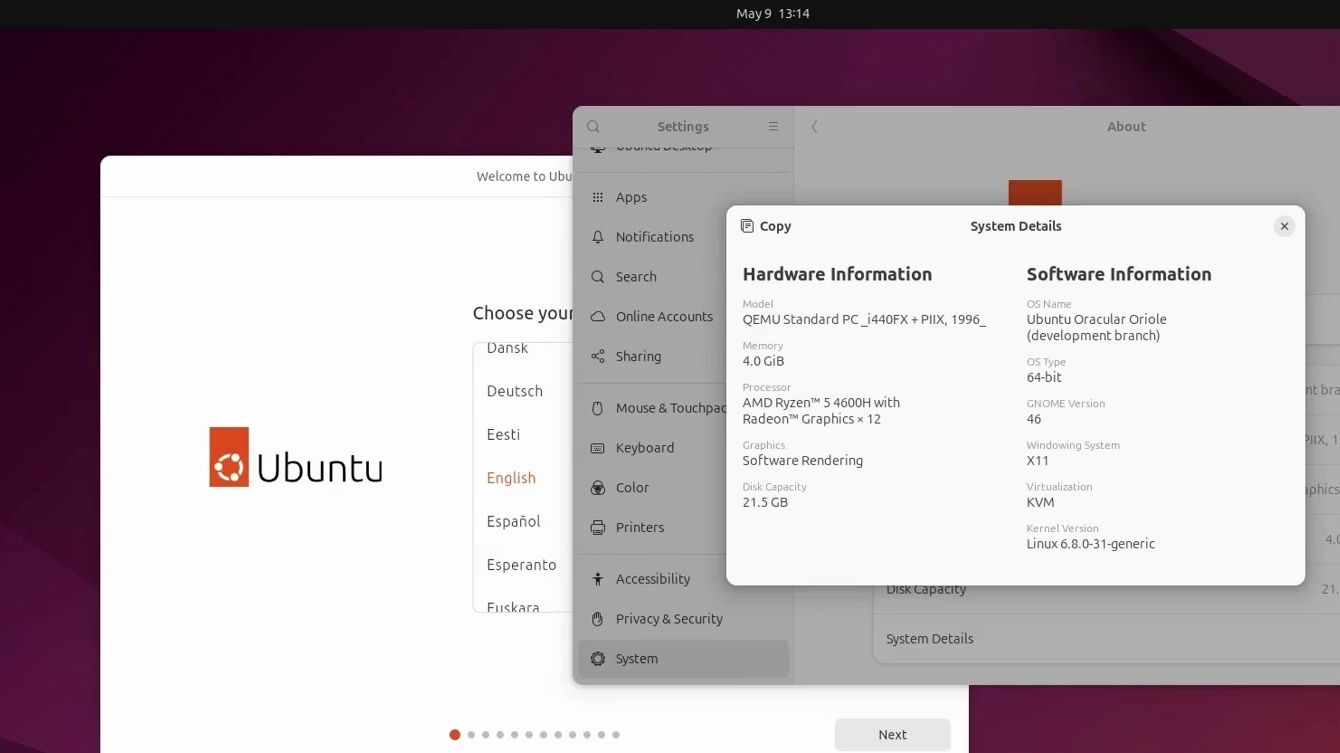Go back using the About header arrow
Screen dimensions: 1340x753
tap(815, 127)
